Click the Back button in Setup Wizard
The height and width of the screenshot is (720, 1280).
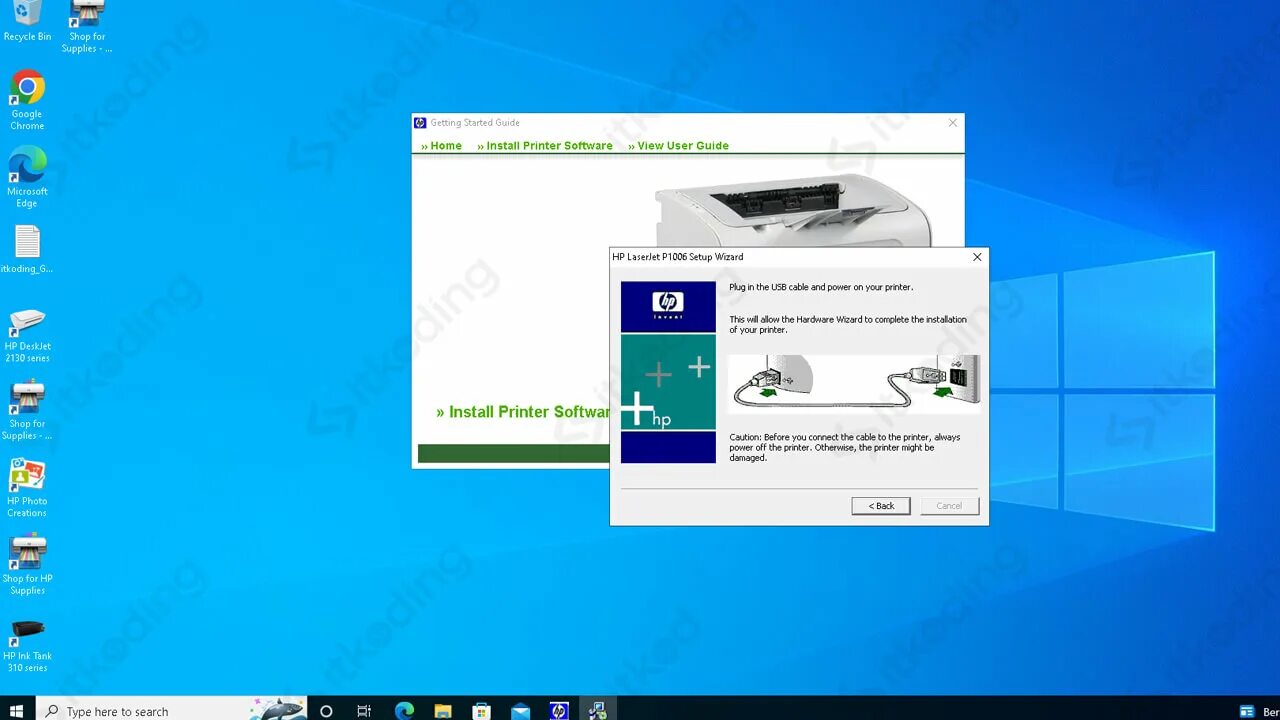(x=881, y=506)
